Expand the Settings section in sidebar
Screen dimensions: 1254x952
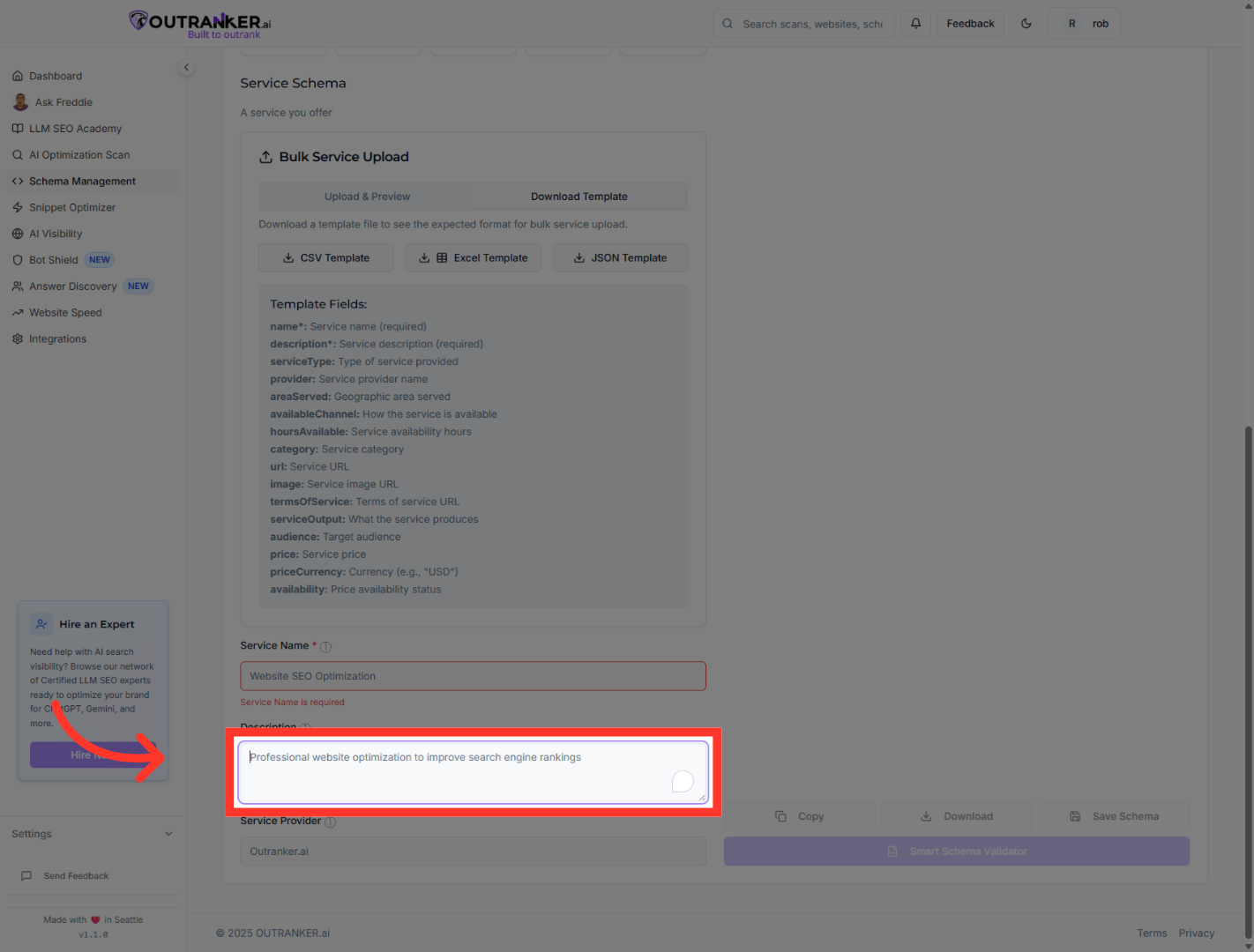pos(93,834)
